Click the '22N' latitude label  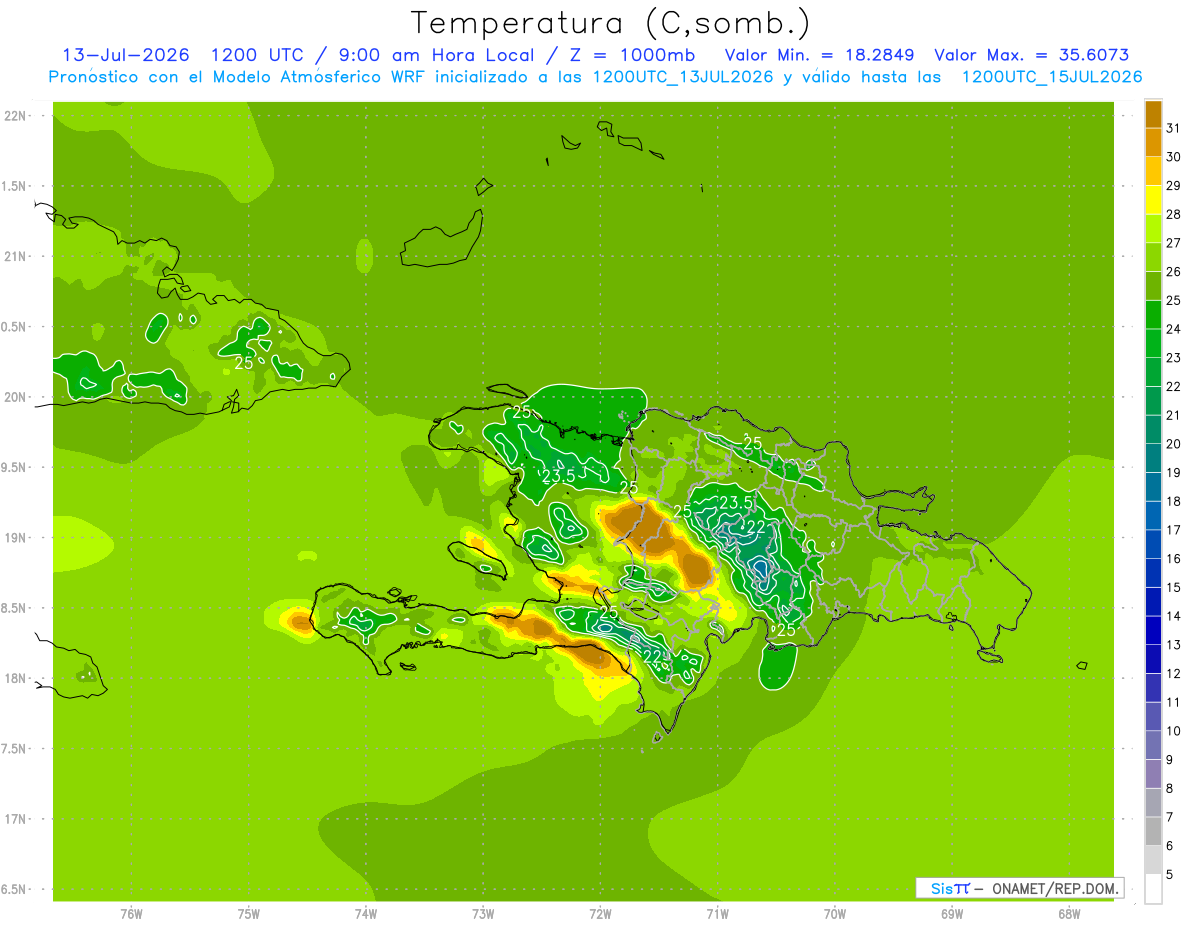tap(16, 115)
